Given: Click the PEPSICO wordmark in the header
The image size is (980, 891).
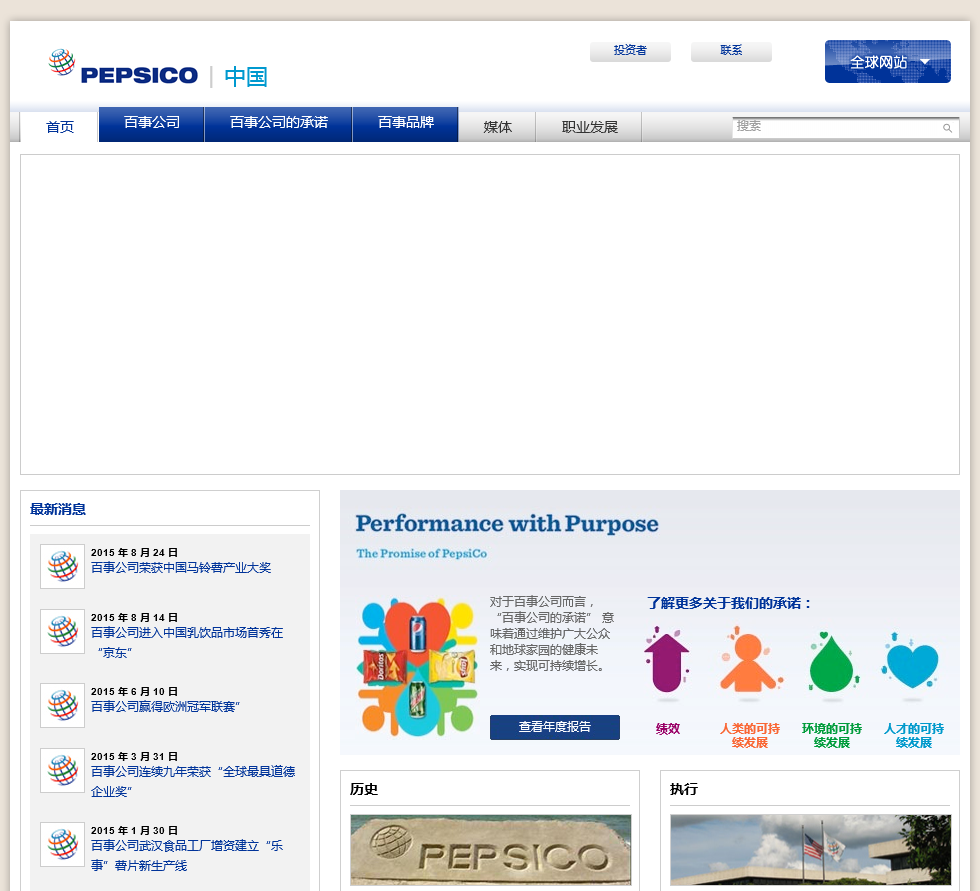Looking at the screenshot, I should pos(139,76).
